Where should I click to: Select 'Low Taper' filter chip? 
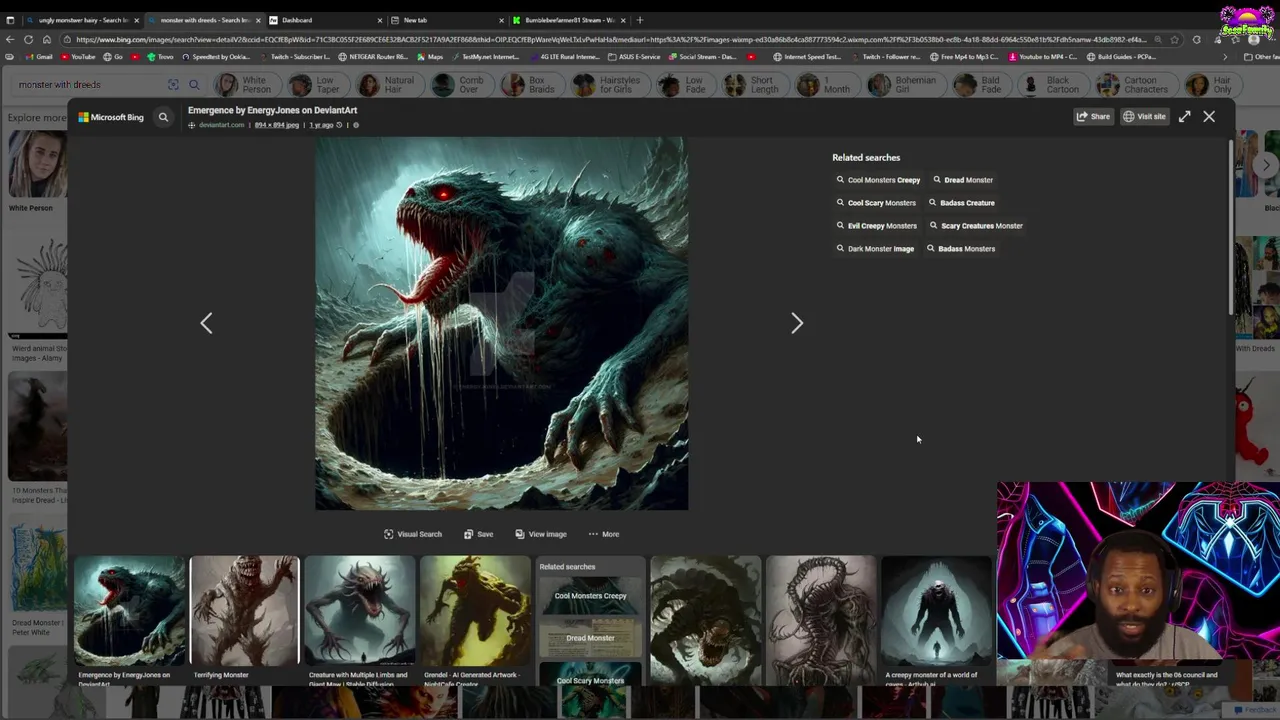[317, 85]
